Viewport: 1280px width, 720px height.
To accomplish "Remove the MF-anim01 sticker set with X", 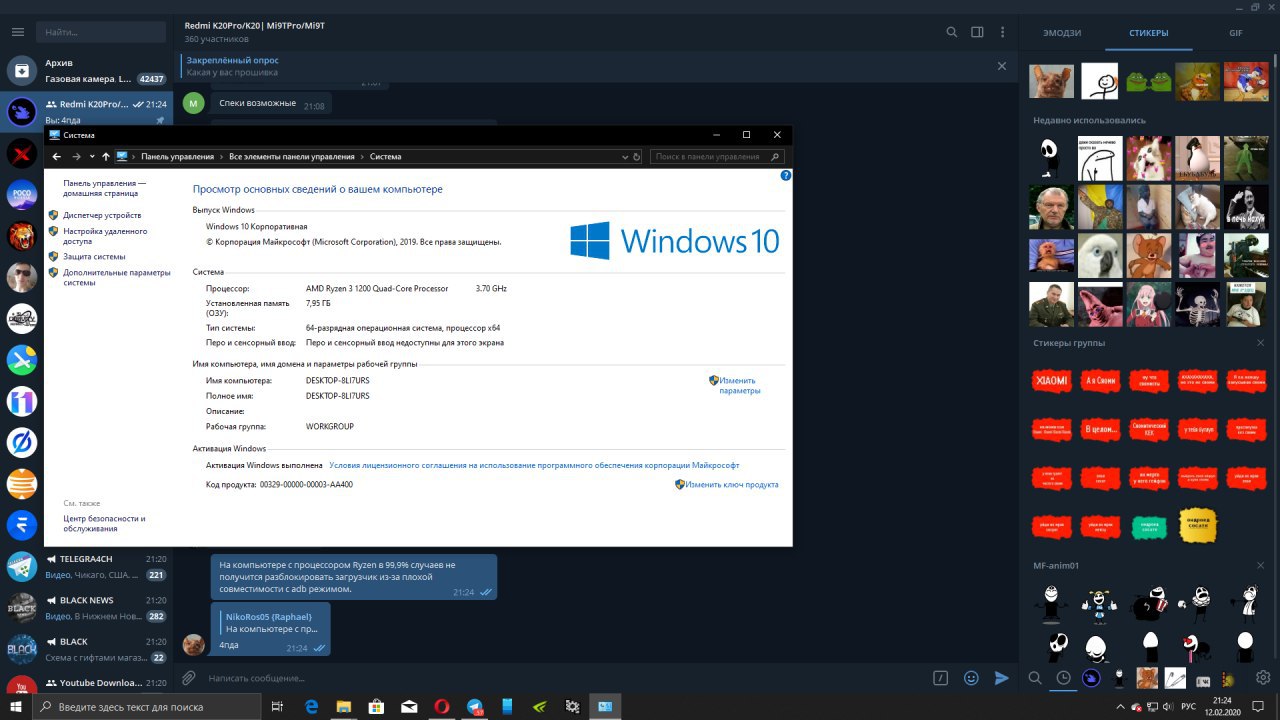I will pos(1260,566).
